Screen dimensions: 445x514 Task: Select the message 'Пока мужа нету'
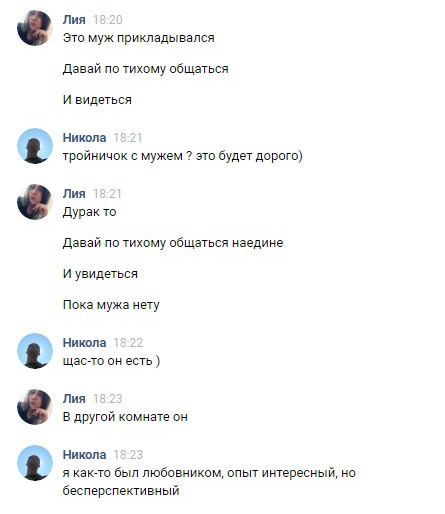(x=111, y=305)
